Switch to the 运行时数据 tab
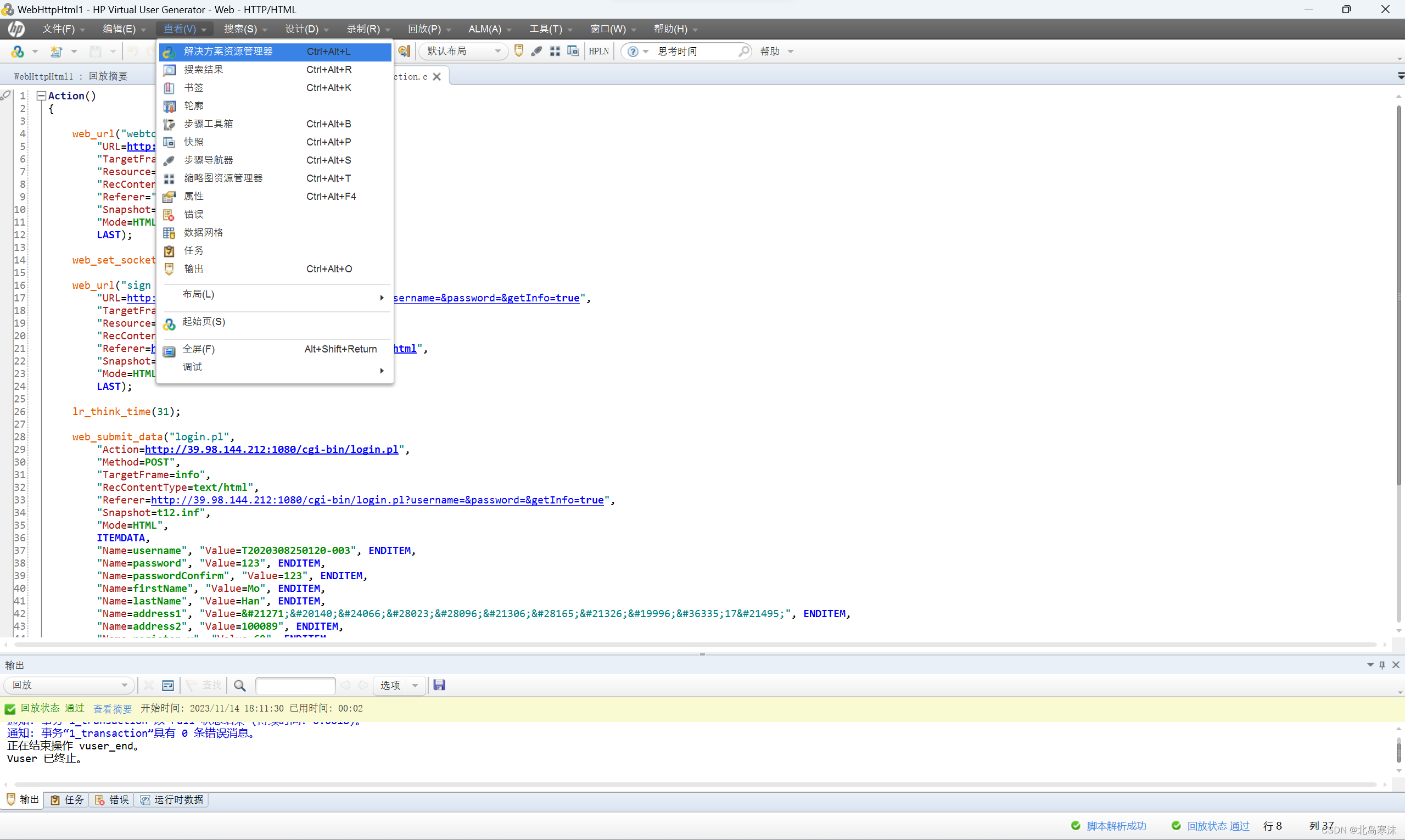Screen dimensions: 1405x840 (172, 799)
